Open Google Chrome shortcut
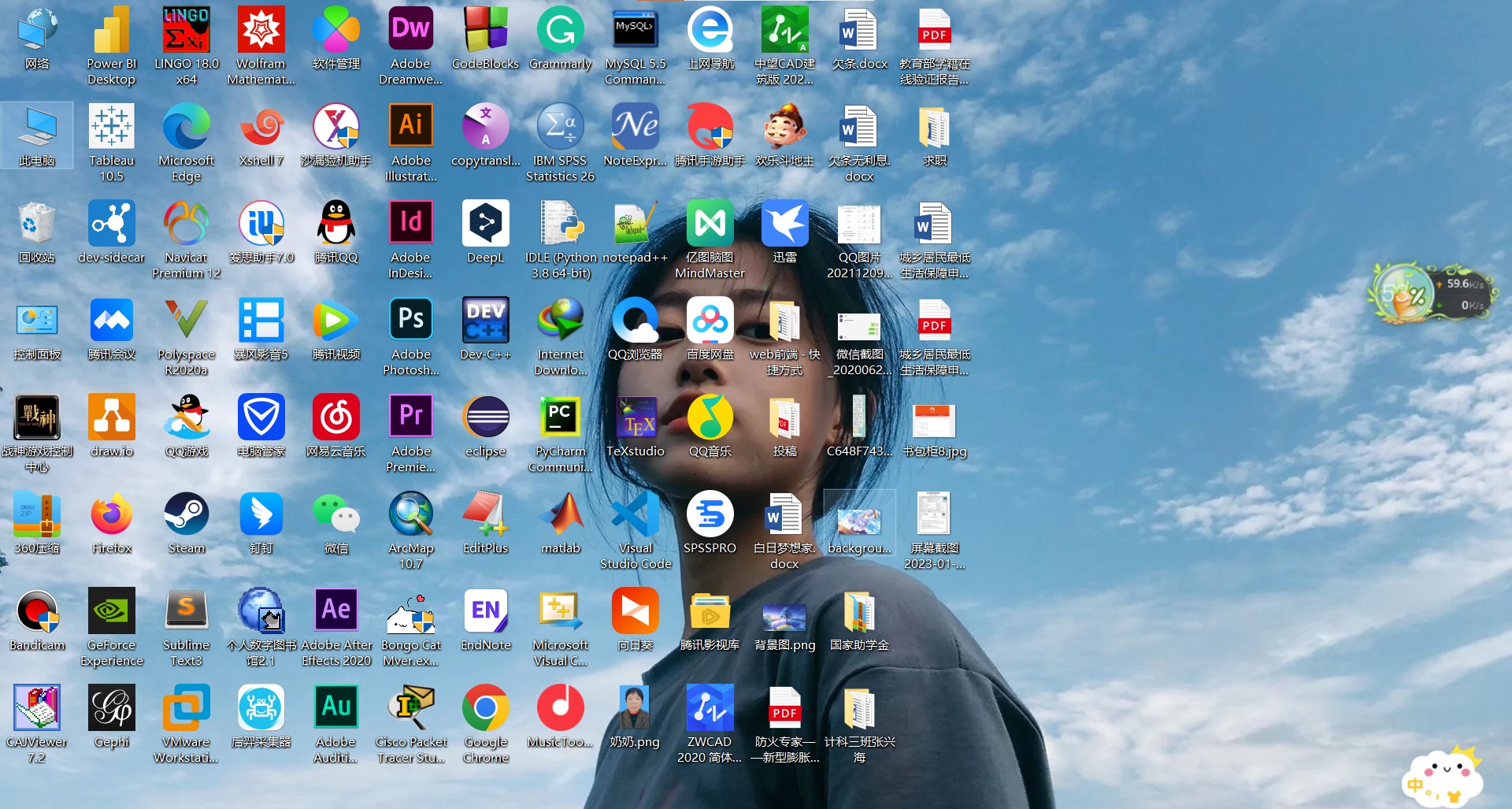Screen dimensions: 1512x809 485,708
